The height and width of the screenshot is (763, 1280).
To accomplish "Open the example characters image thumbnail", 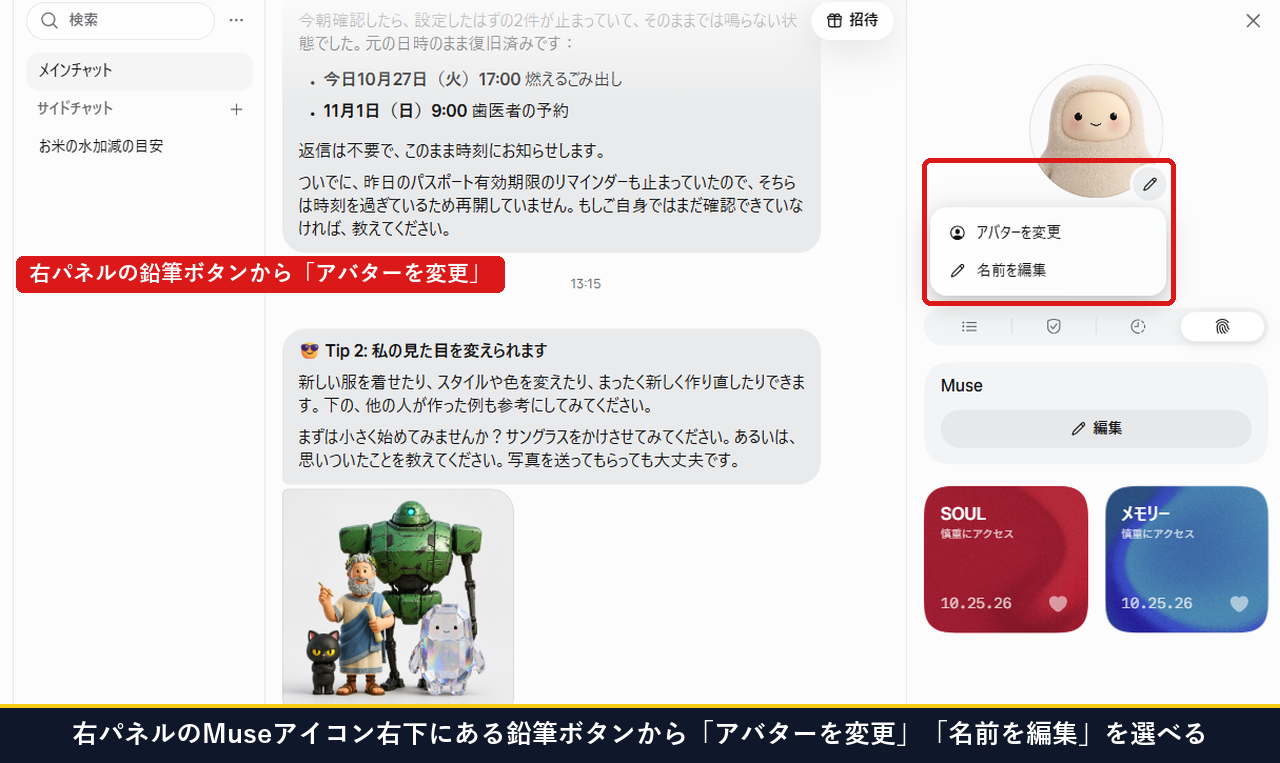I will (x=398, y=595).
